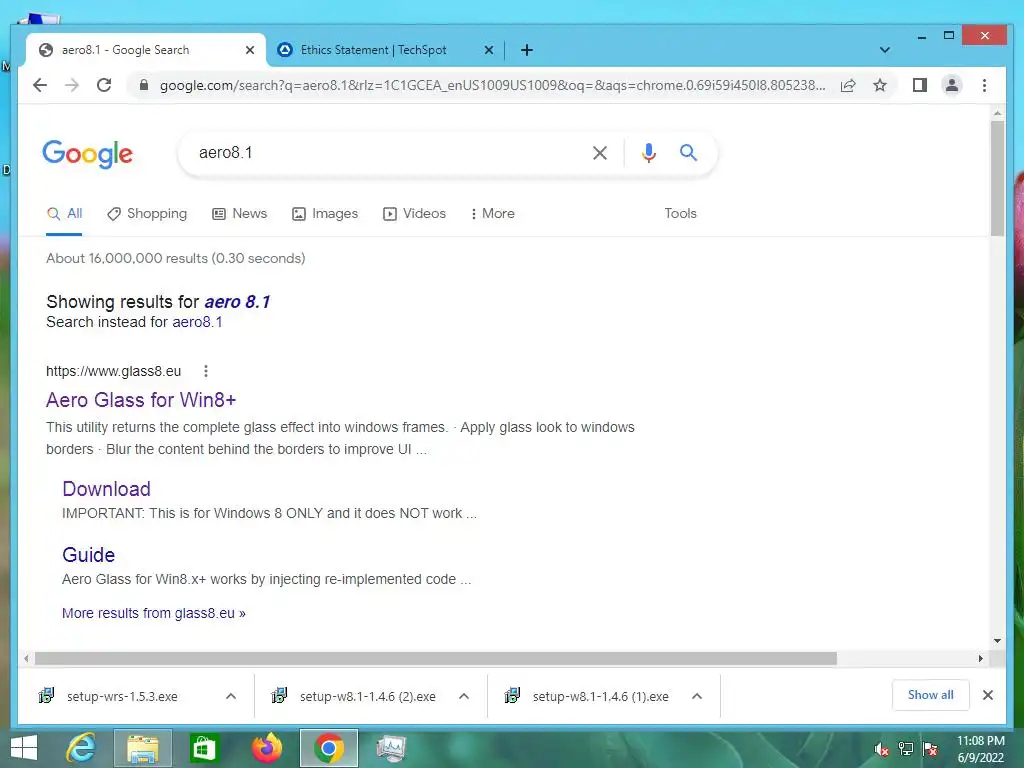Open the setup-w8.1-1.4.6 (2).exe download

click(x=368, y=696)
